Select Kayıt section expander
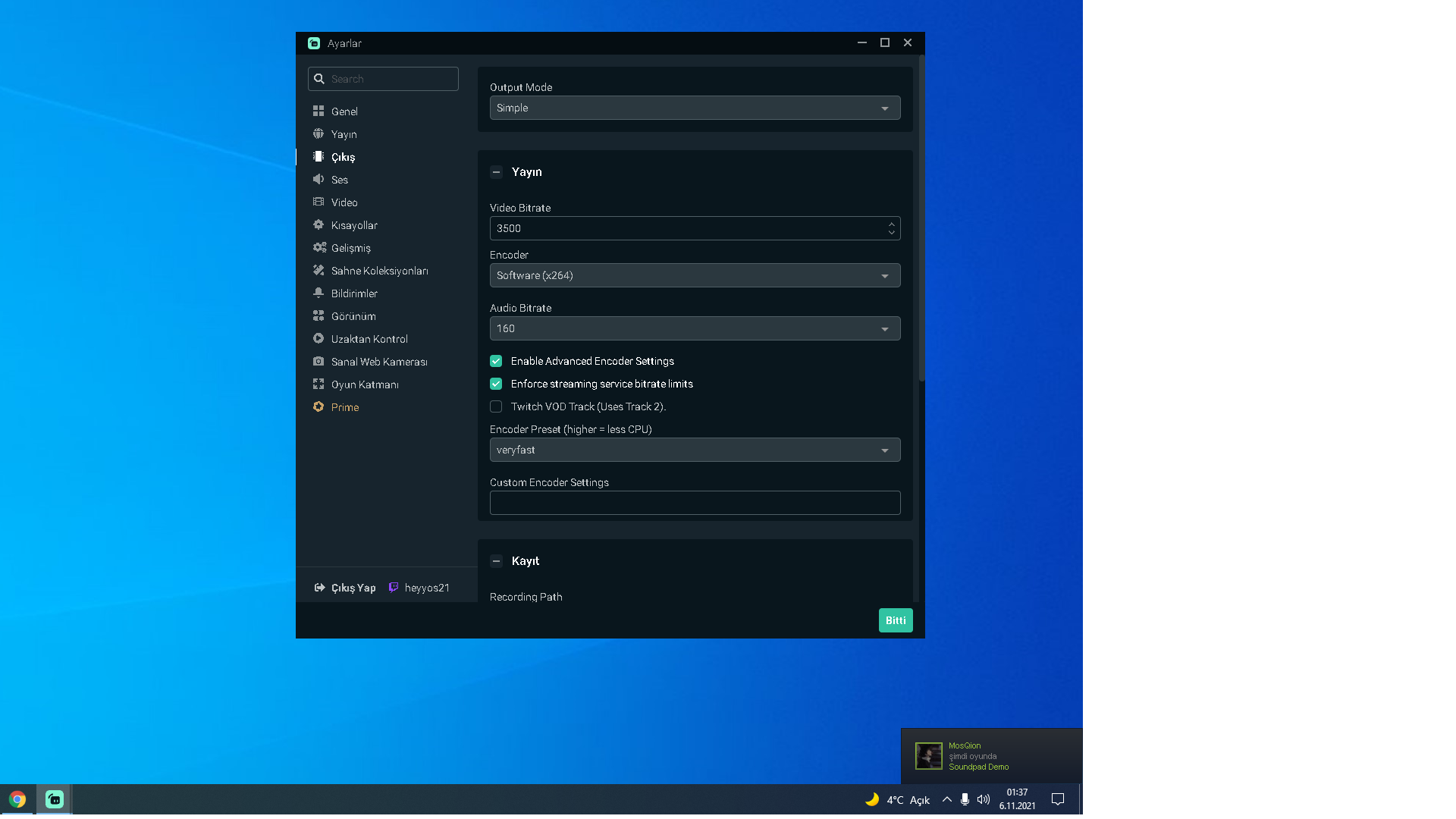The height and width of the screenshot is (819, 1456). coord(496,561)
